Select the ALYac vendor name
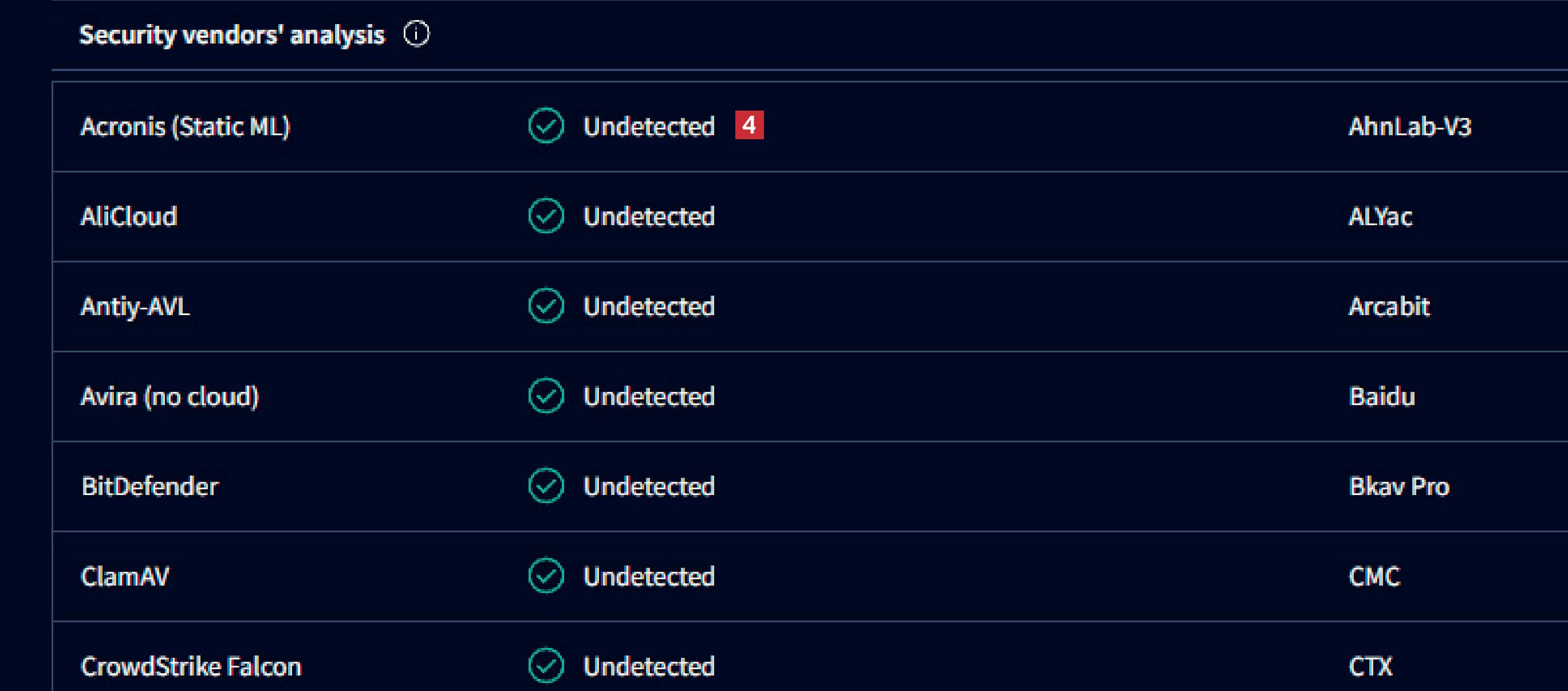 [1380, 217]
